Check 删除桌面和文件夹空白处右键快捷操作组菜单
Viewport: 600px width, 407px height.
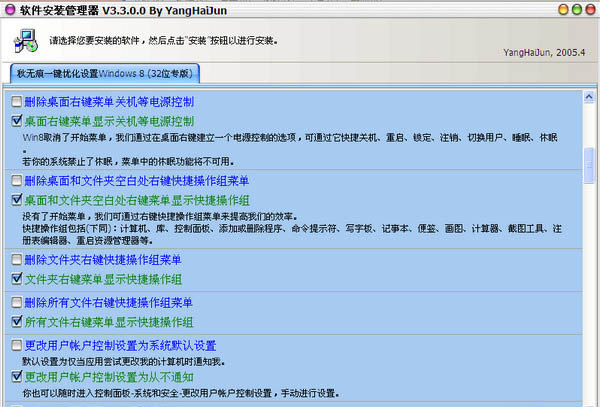[16, 181]
